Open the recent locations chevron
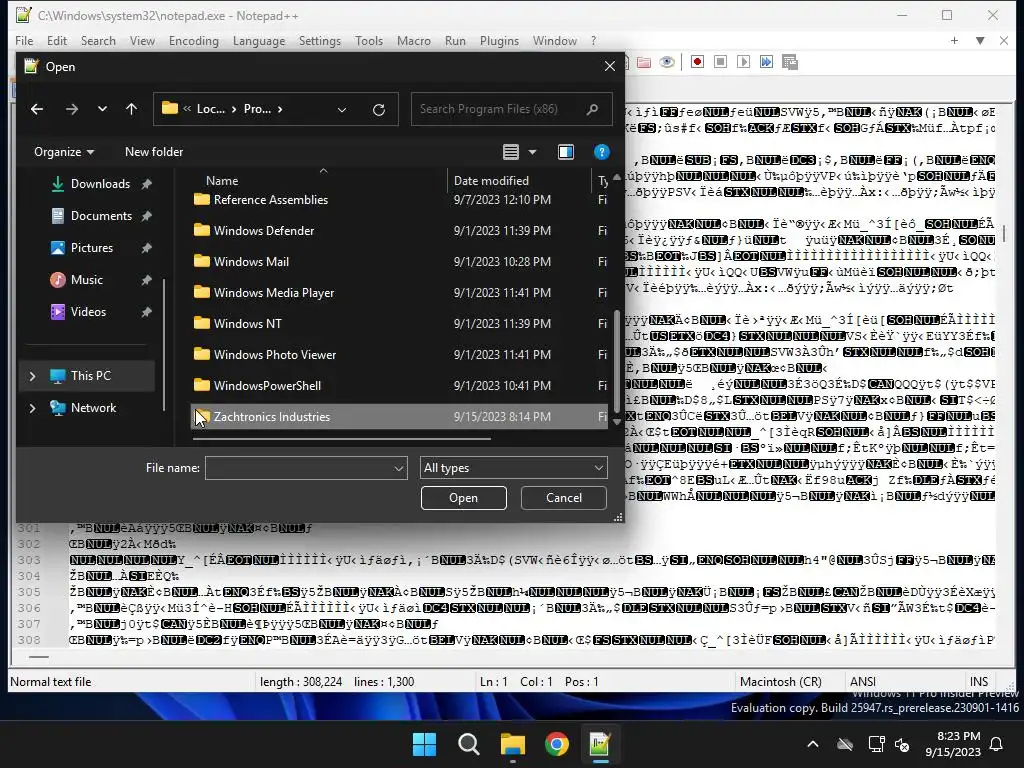1024x768 pixels. 103,109
